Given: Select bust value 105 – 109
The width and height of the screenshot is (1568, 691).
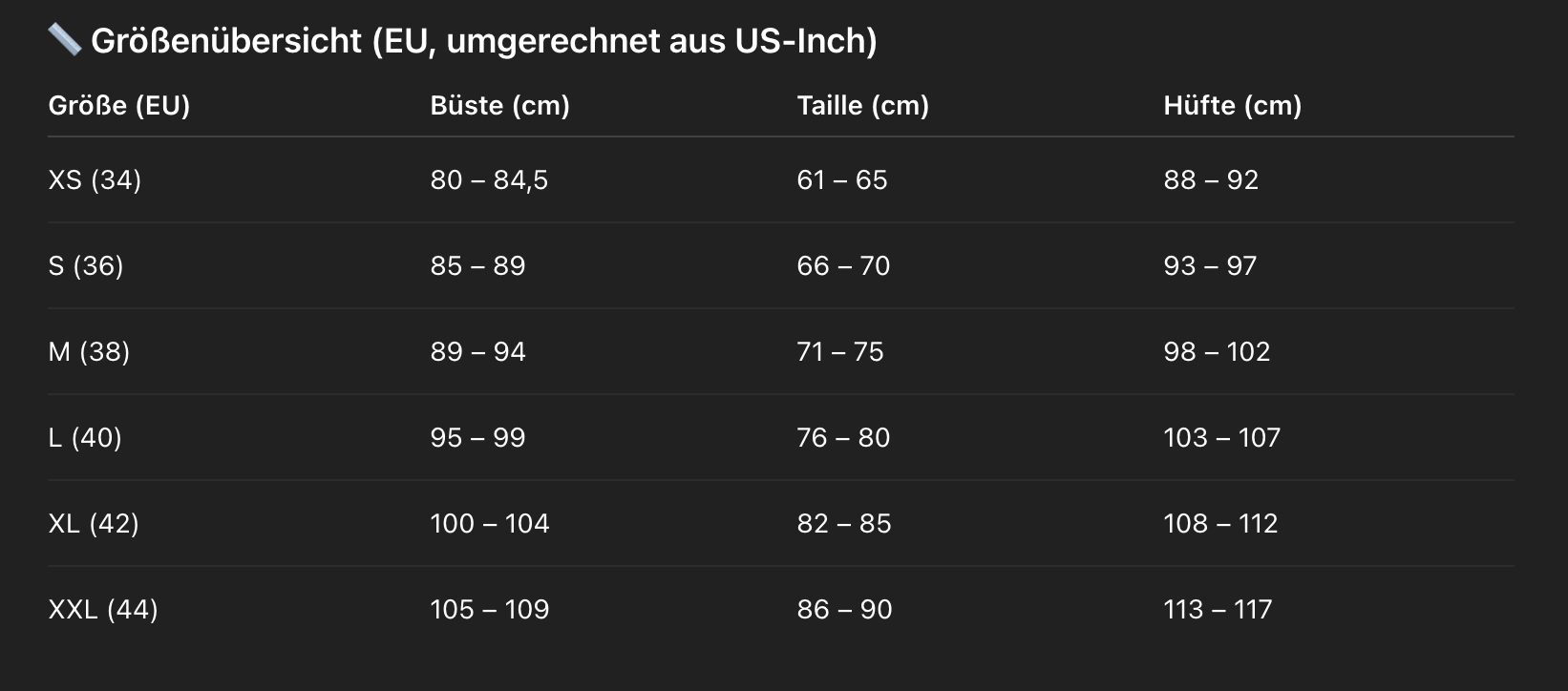Looking at the screenshot, I should pyautogui.click(x=489, y=609).
